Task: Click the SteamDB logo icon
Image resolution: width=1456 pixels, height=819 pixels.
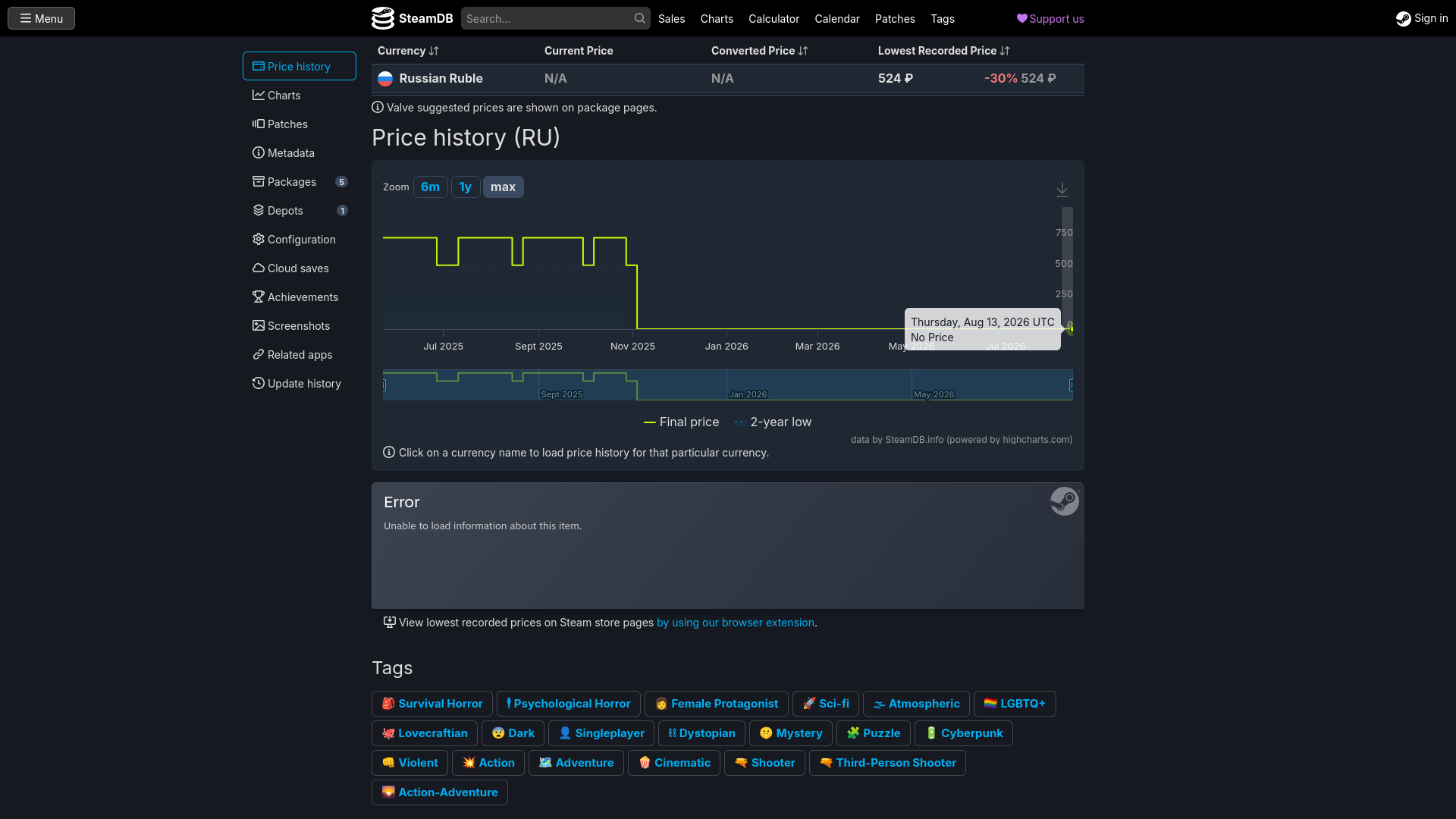Action: [x=383, y=18]
